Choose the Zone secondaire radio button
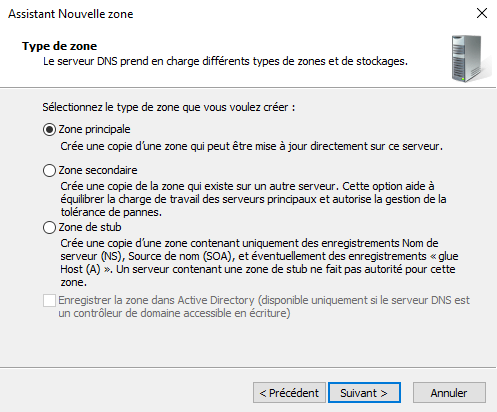The height and width of the screenshot is (412, 497). click(49, 170)
